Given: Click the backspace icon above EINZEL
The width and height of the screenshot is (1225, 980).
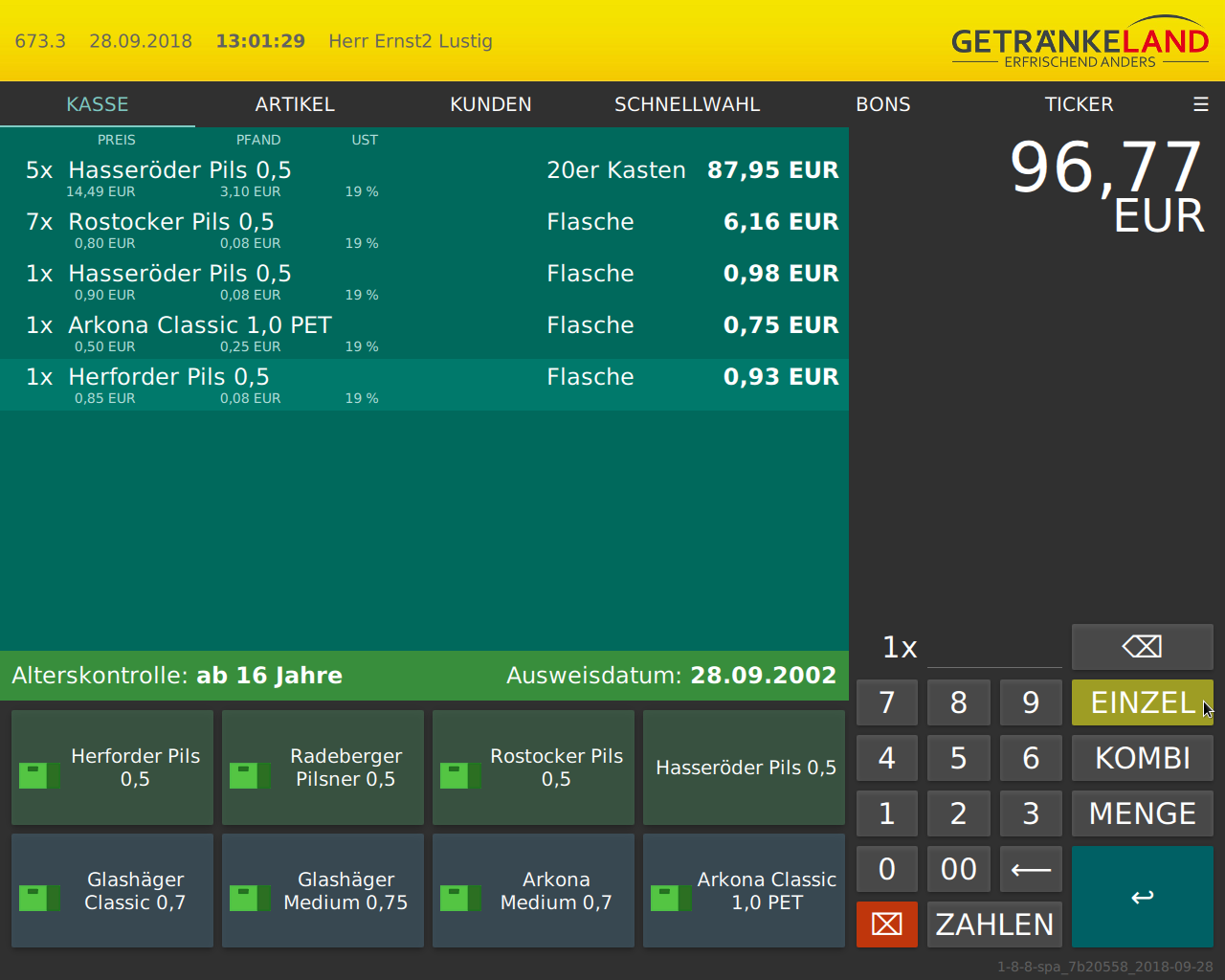Looking at the screenshot, I should coord(1142,647).
